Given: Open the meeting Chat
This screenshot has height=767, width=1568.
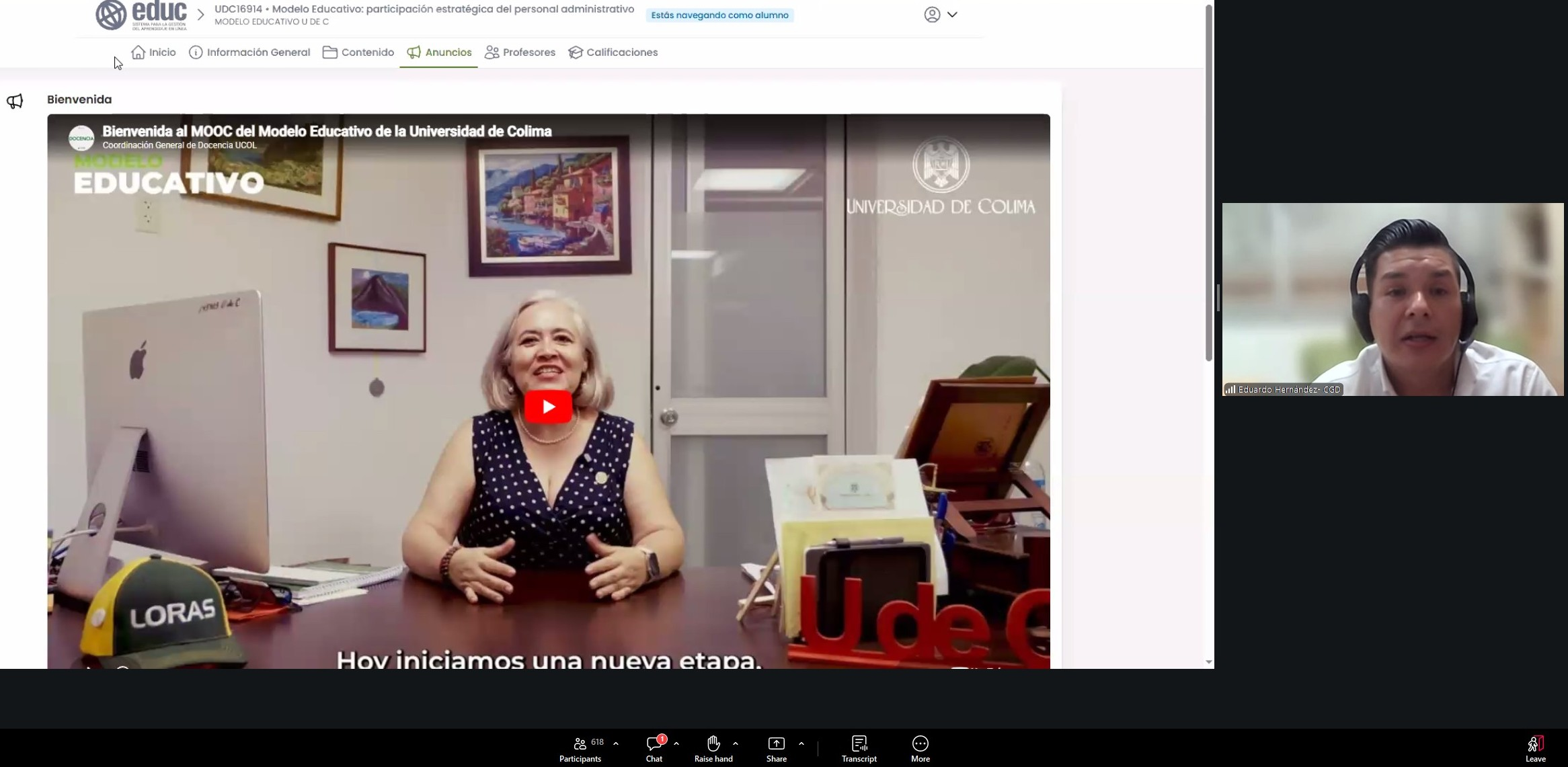Looking at the screenshot, I should click(x=654, y=749).
